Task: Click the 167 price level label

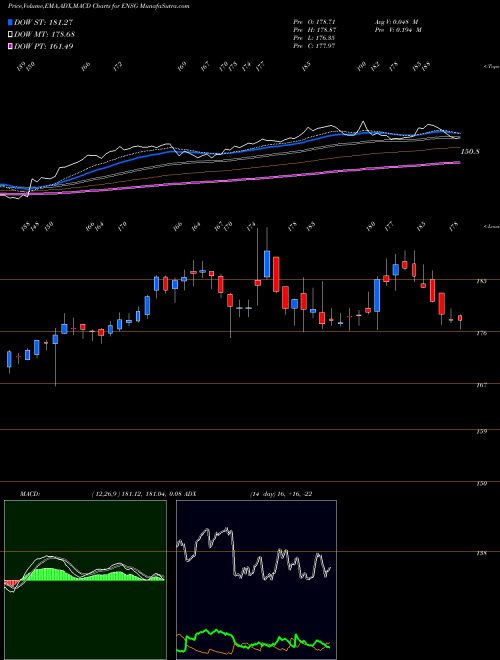Action: coord(482,386)
